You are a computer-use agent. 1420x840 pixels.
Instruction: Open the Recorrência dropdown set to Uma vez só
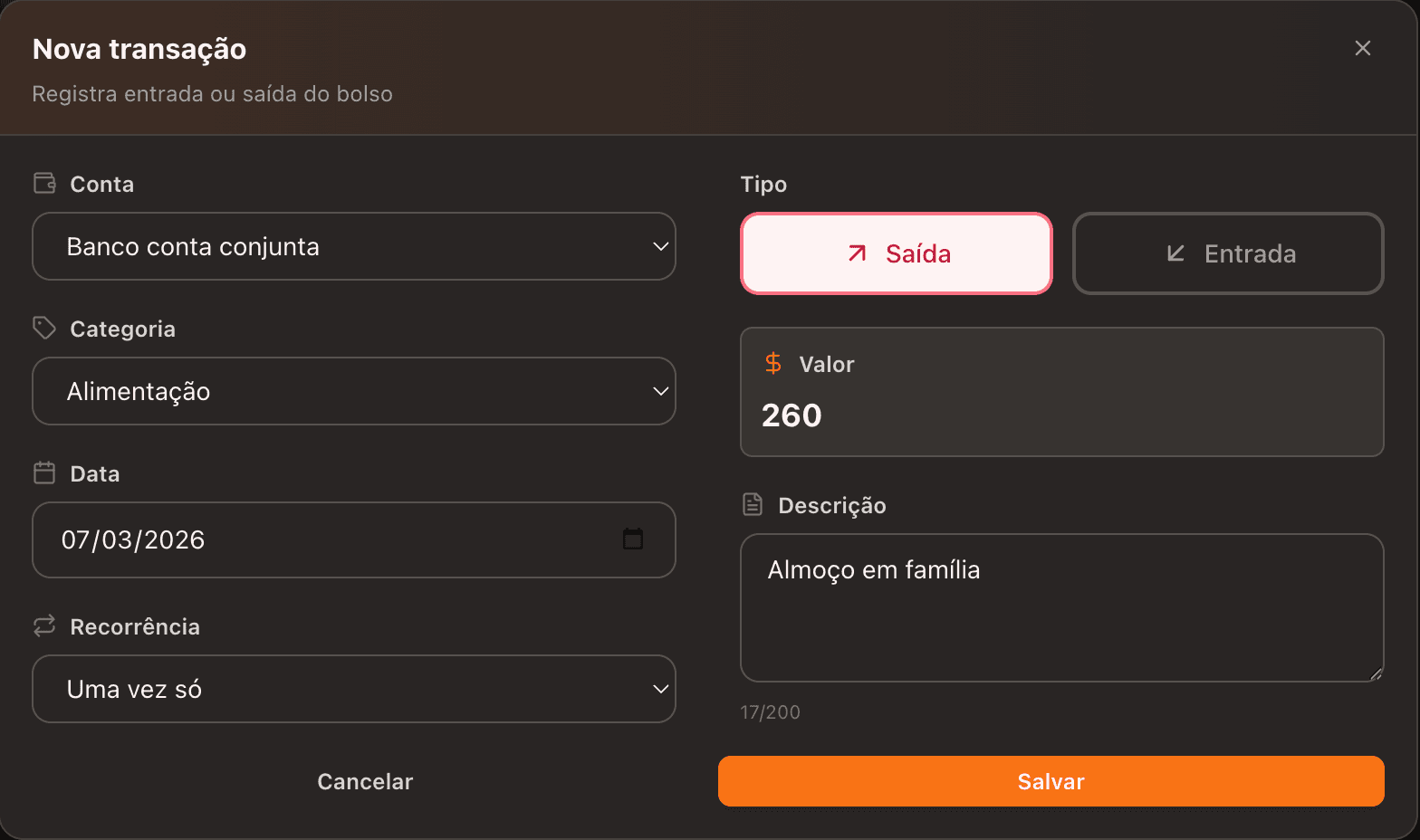point(354,689)
